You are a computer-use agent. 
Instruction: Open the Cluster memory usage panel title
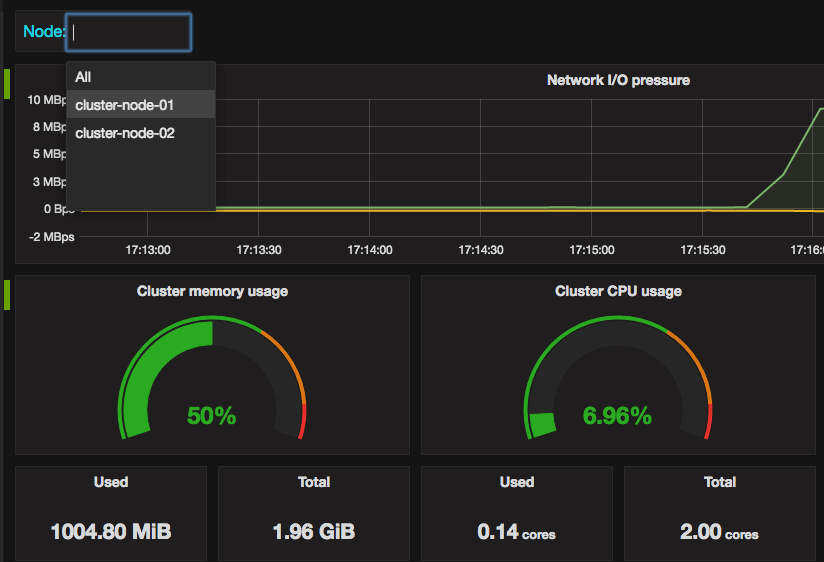pyautogui.click(x=212, y=291)
